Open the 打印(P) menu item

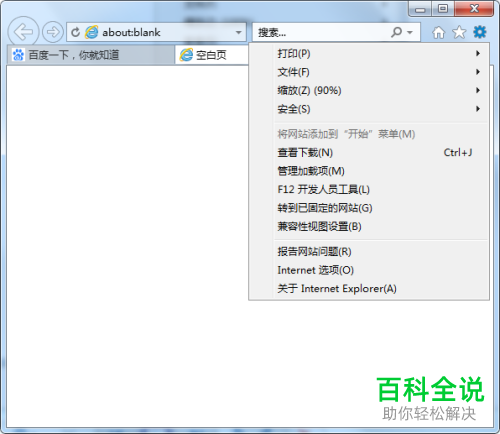coord(369,53)
